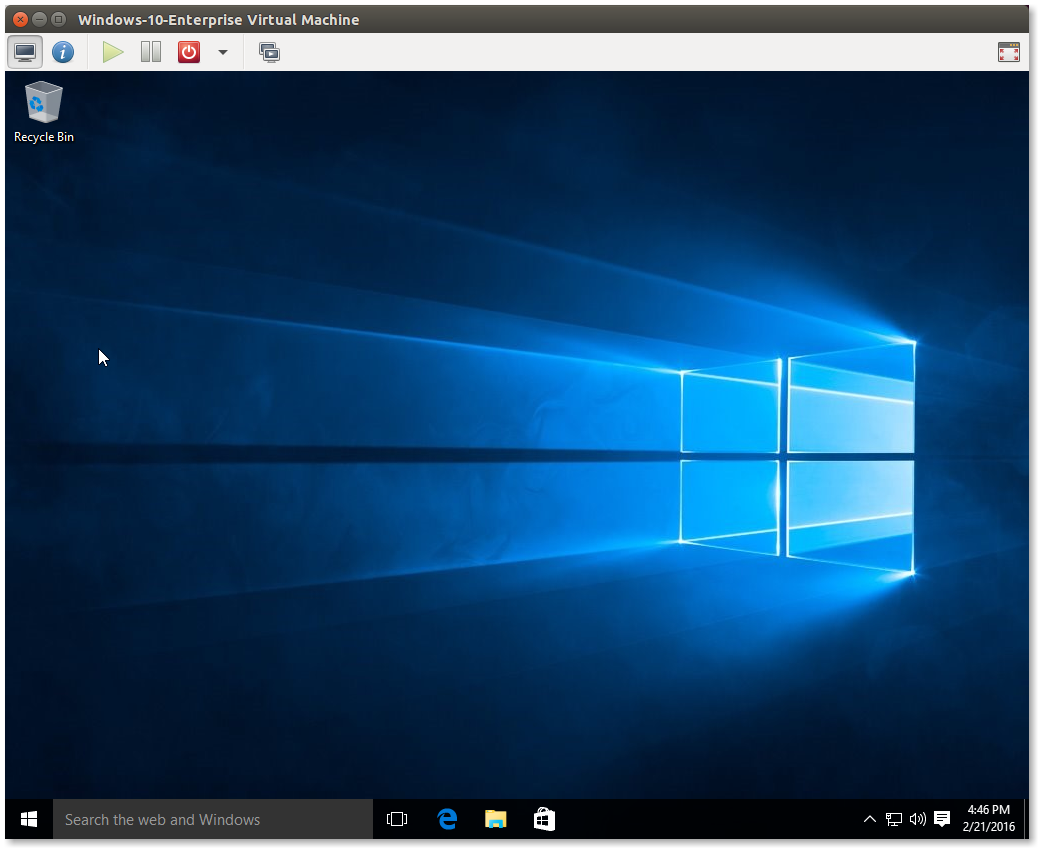Click Show desktop strip at taskbar end

[x=1025, y=820]
